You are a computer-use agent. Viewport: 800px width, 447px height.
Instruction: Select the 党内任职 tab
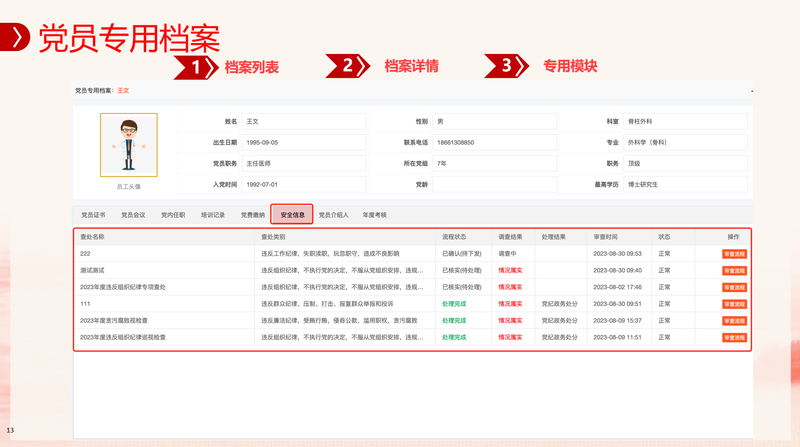click(x=173, y=215)
